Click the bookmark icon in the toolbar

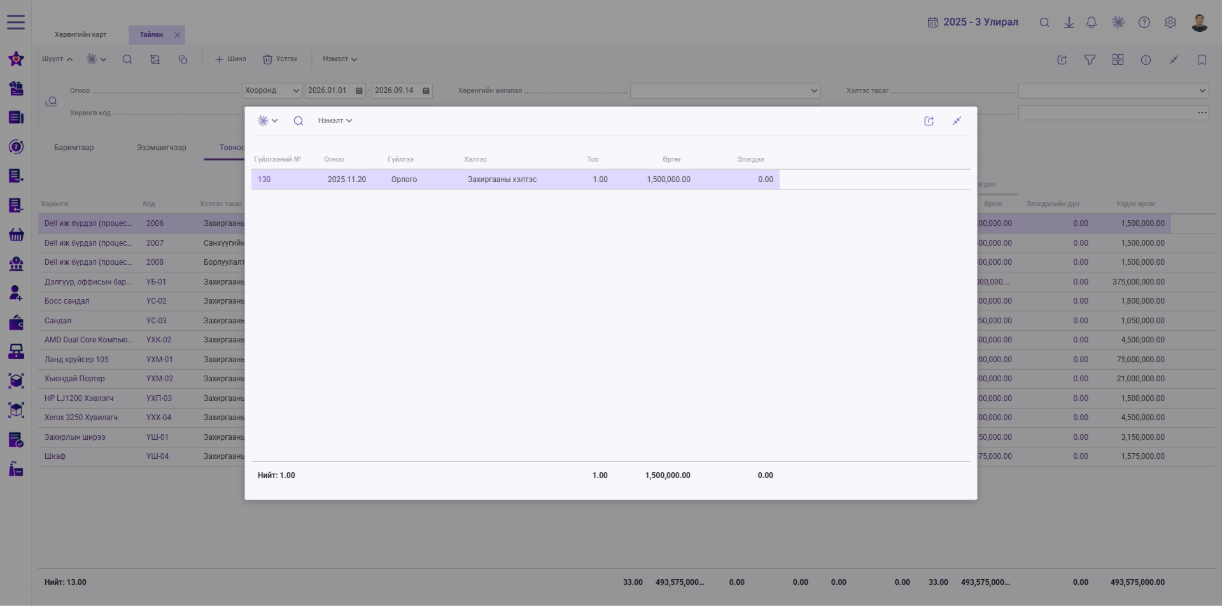point(1202,60)
